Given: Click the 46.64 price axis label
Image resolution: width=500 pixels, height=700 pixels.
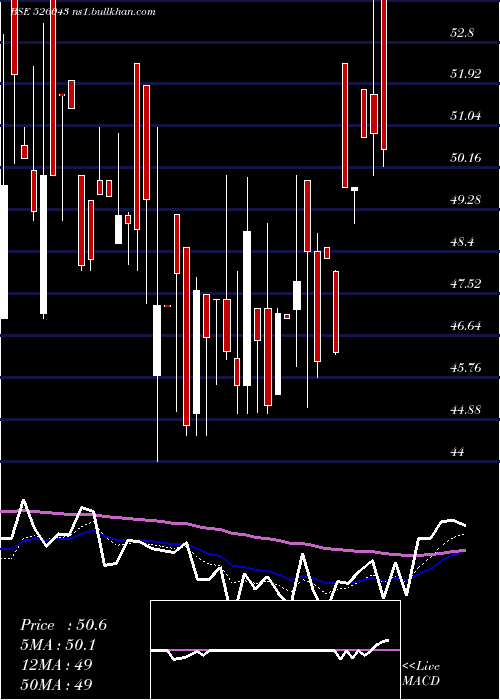Looking at the screenshot, I should coord(466,326).
